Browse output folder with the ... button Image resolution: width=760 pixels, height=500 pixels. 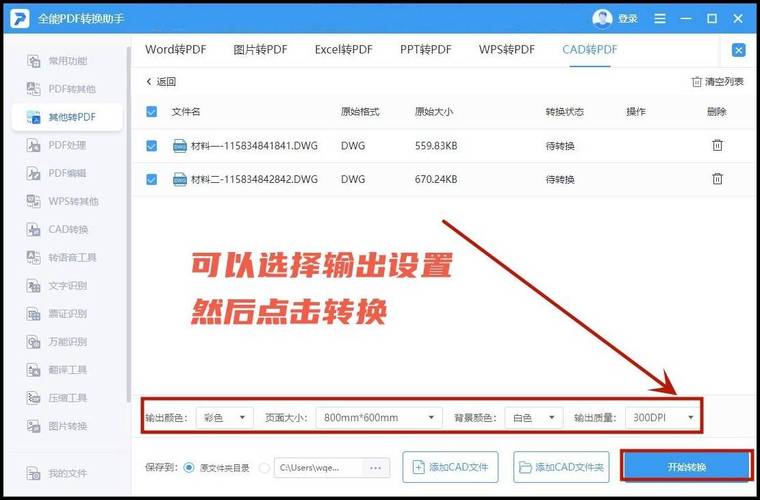tap(376, 468)
